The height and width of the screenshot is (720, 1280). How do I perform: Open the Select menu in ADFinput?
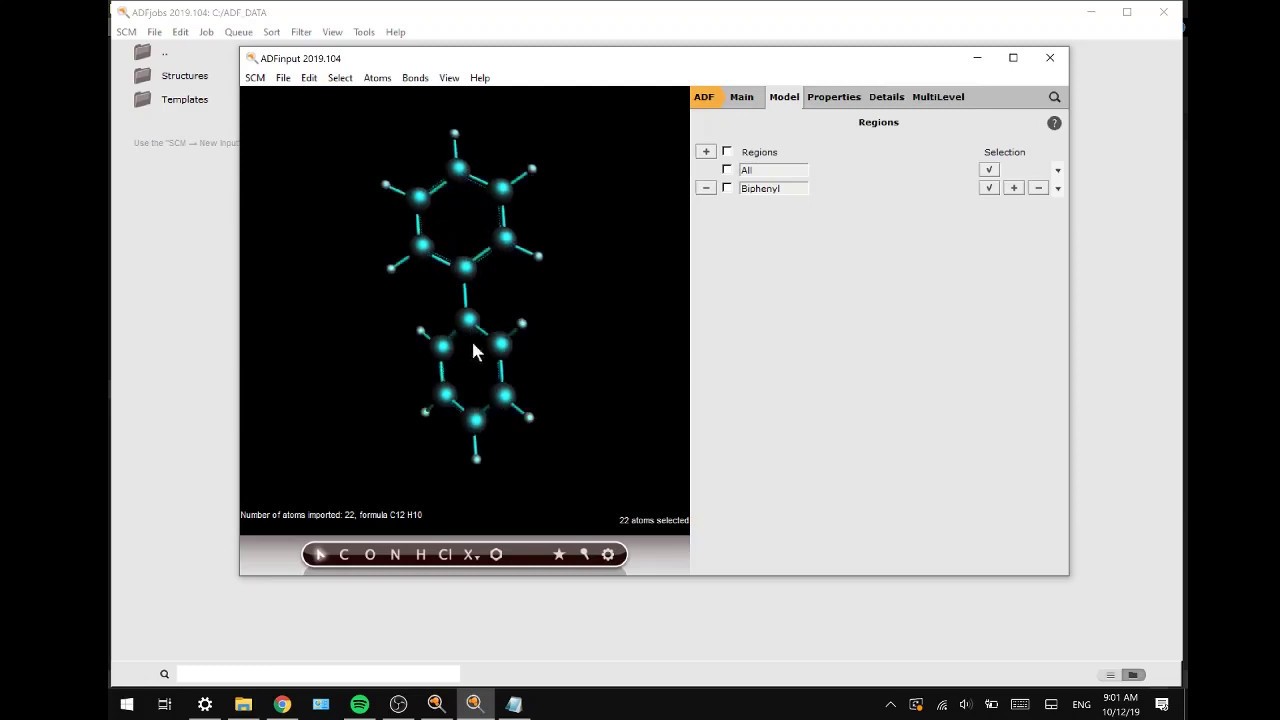pyautogui.click(x=340, y=78)
